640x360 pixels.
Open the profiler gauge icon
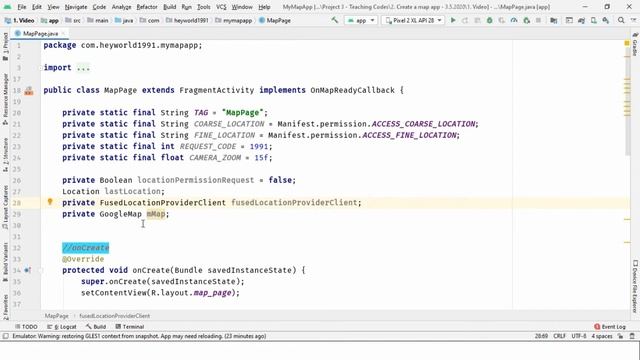click(514, 20)
